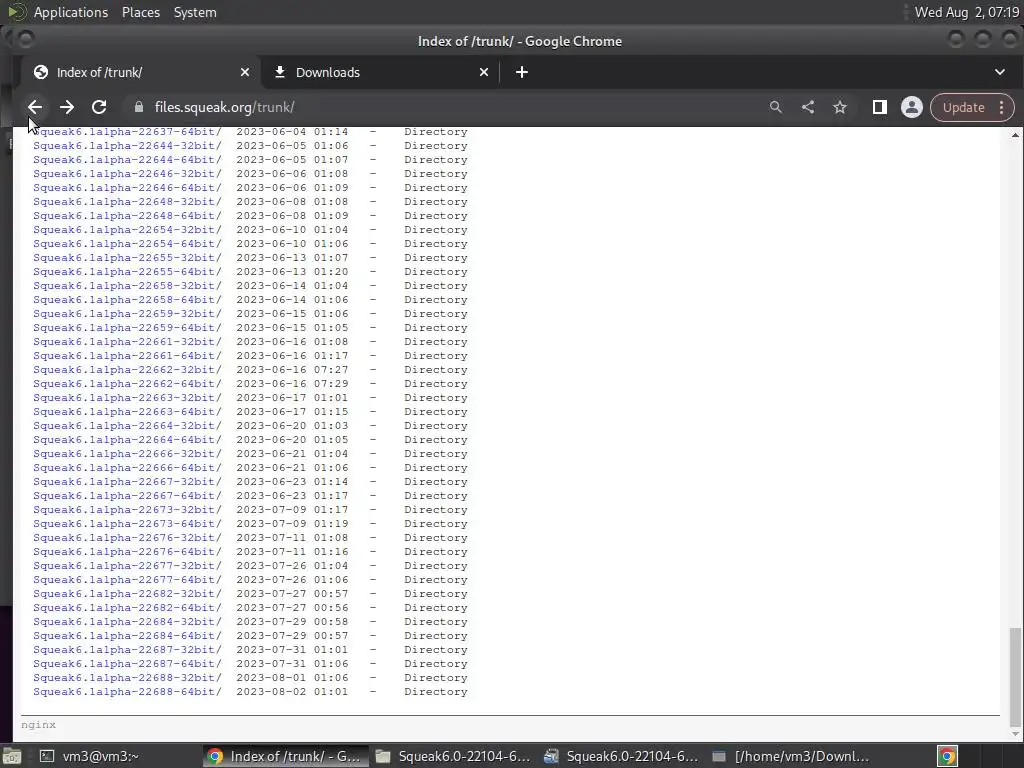This screenshot has width=1024, height=768.
Task: Select the Index of /trunk/ tab
Action: pos(140,72)
